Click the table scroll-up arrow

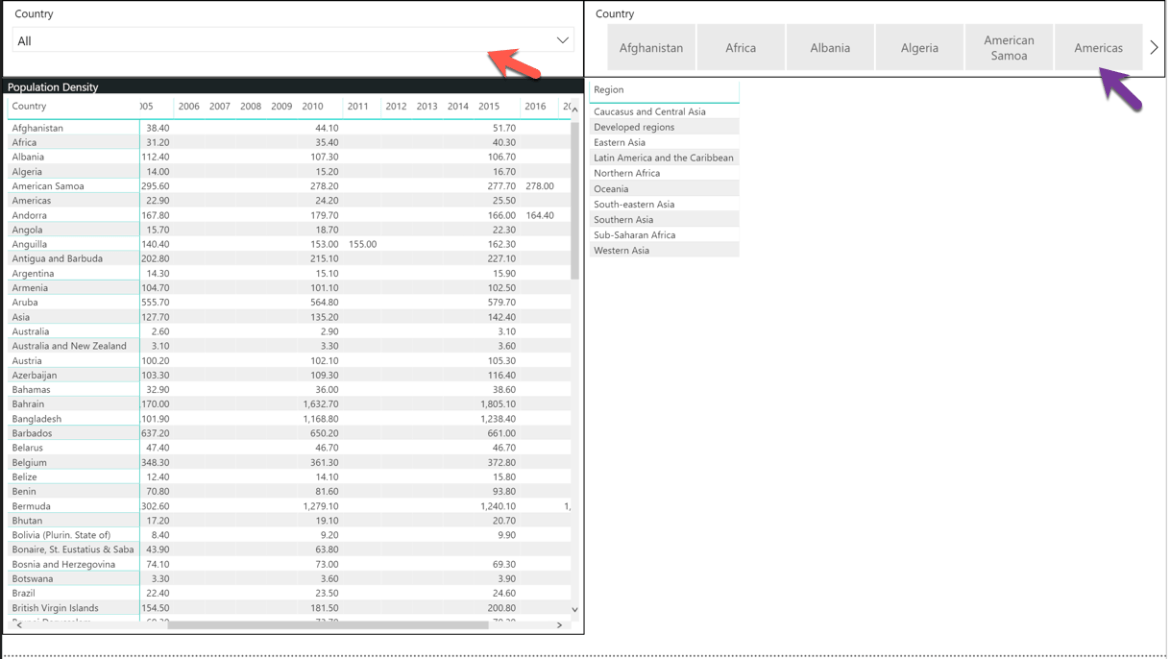575,110
